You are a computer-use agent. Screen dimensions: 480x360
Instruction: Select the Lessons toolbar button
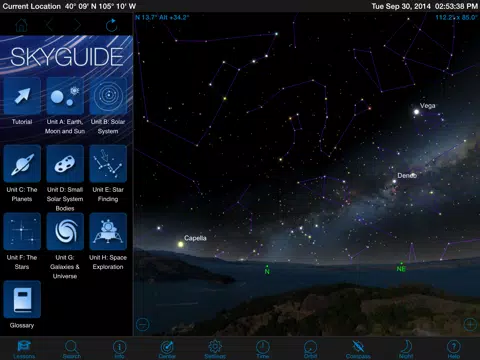(x=24, y=349)
